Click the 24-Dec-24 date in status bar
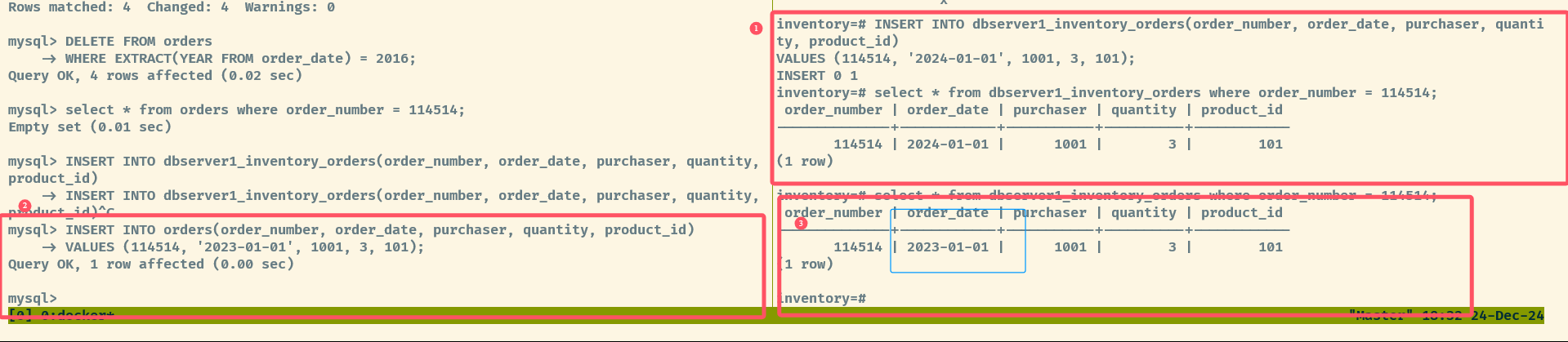The height and width of the screenshot is (342, 1568). pyautogui.click(x=1507, y=315)
